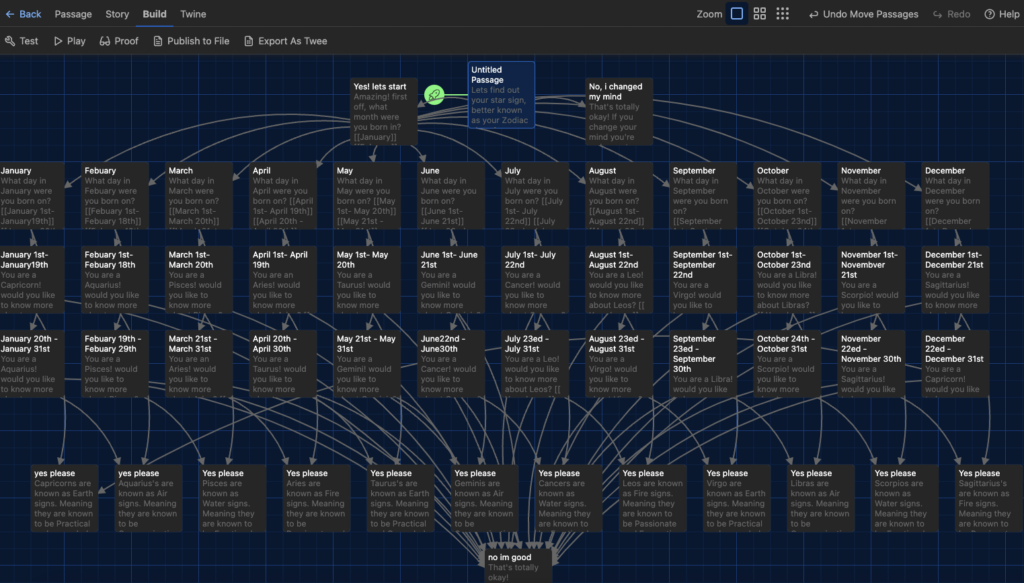1024x583 pixels.
Task: Select the 'no im good' passage
Action: [x=519, y=566]
